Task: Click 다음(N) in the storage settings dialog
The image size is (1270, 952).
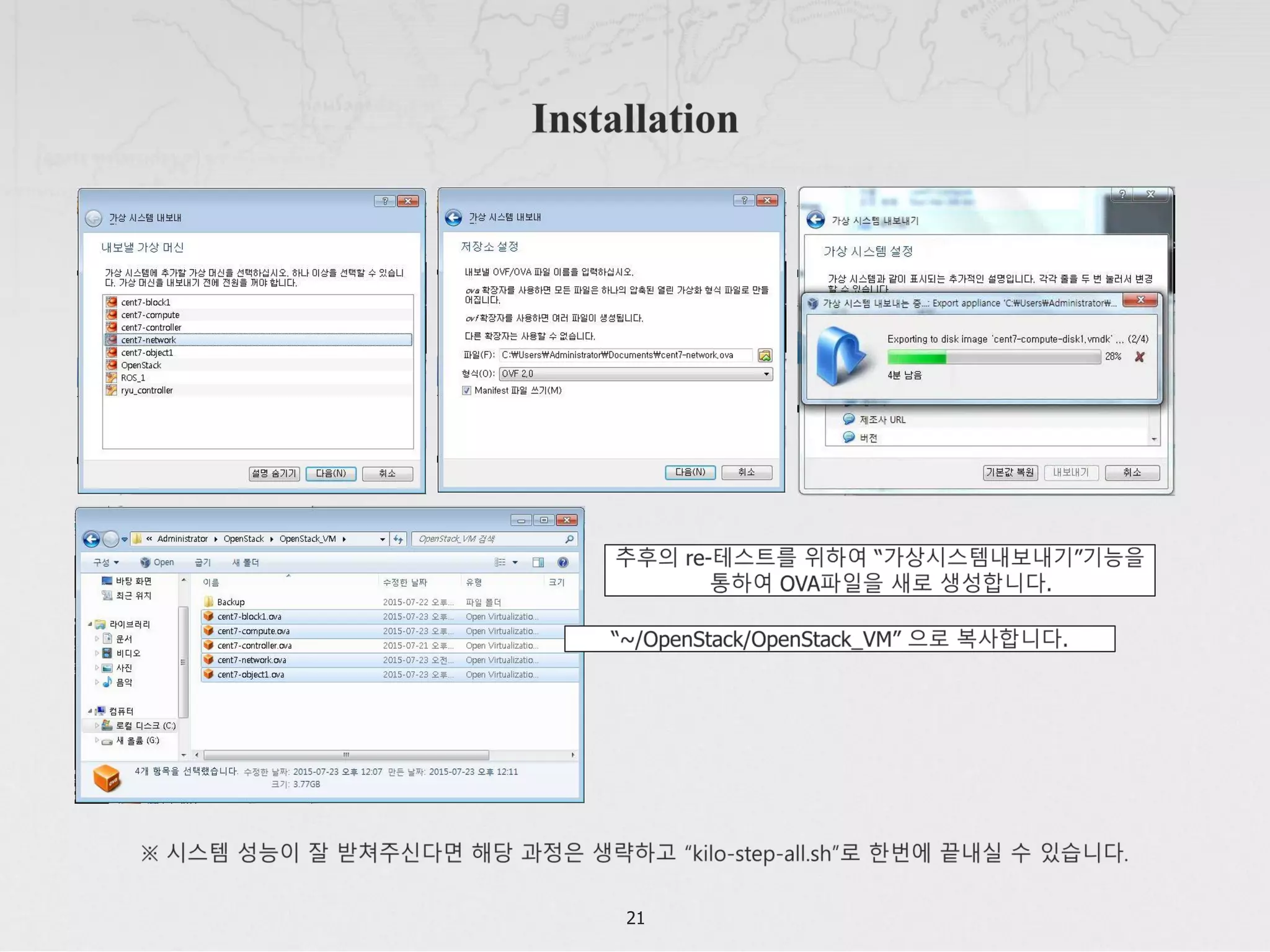Action: pos(690,472)
